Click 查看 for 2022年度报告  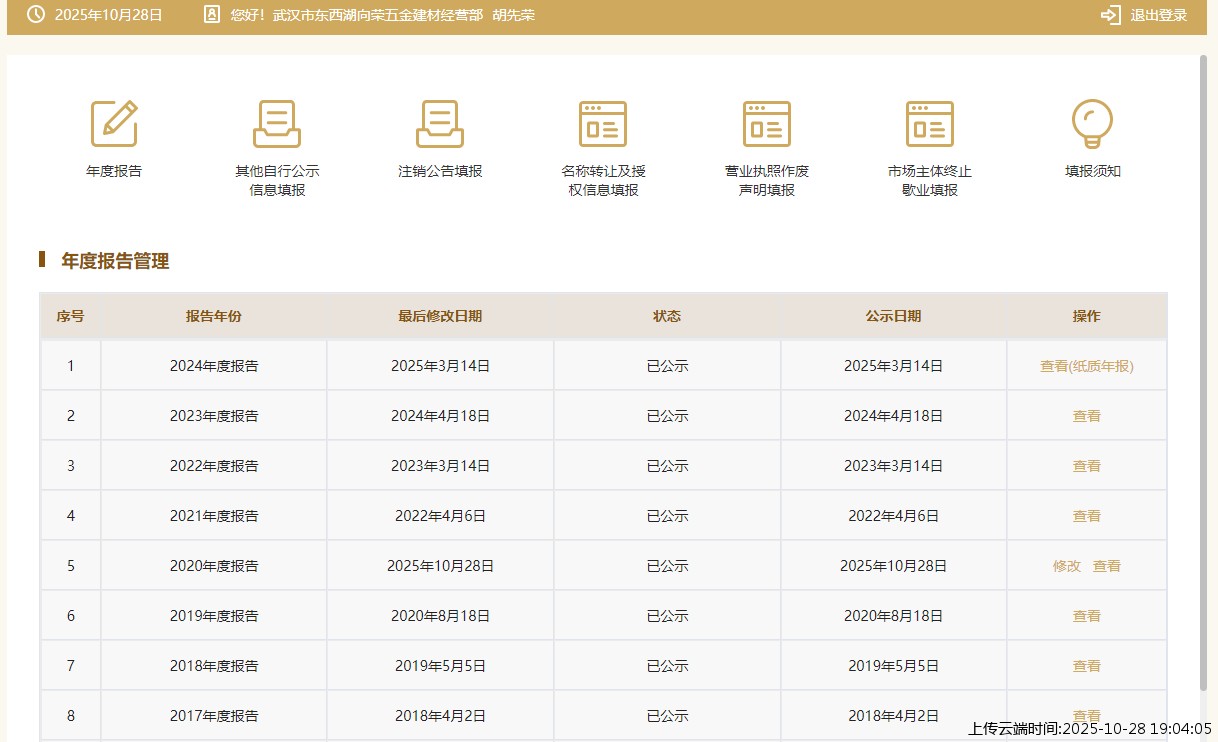coord(1086,466)
